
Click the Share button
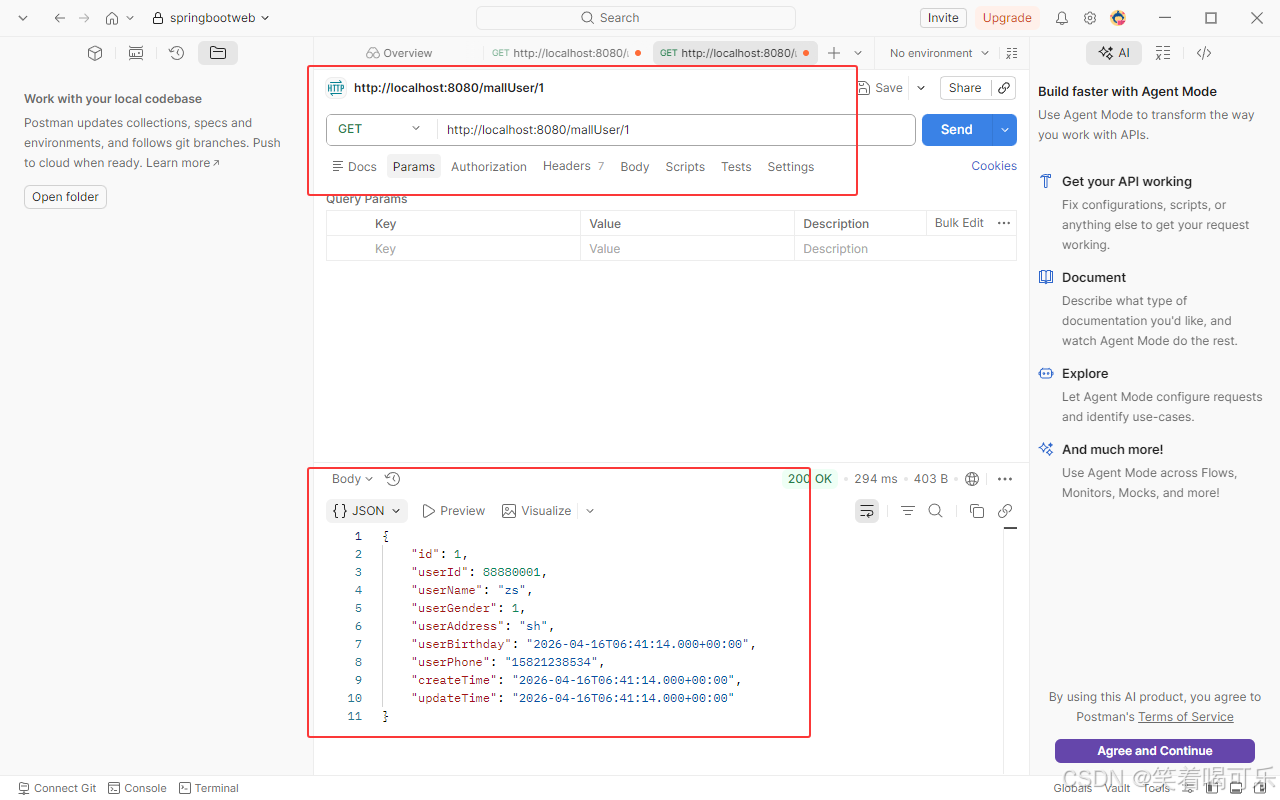965,88
